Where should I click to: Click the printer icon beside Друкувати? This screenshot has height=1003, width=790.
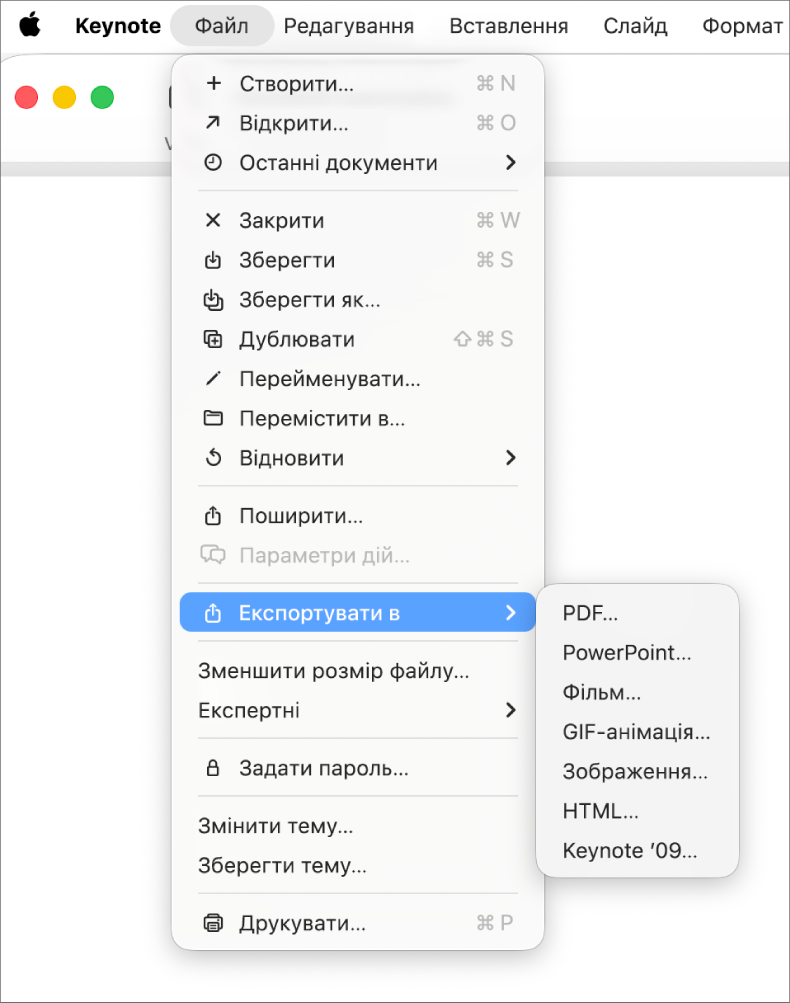point(213,923)
